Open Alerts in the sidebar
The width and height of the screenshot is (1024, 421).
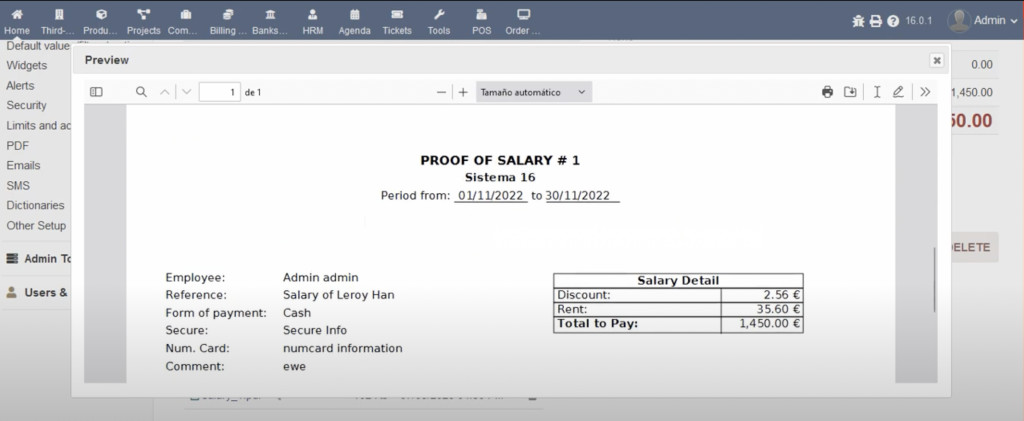click(20, 86)
